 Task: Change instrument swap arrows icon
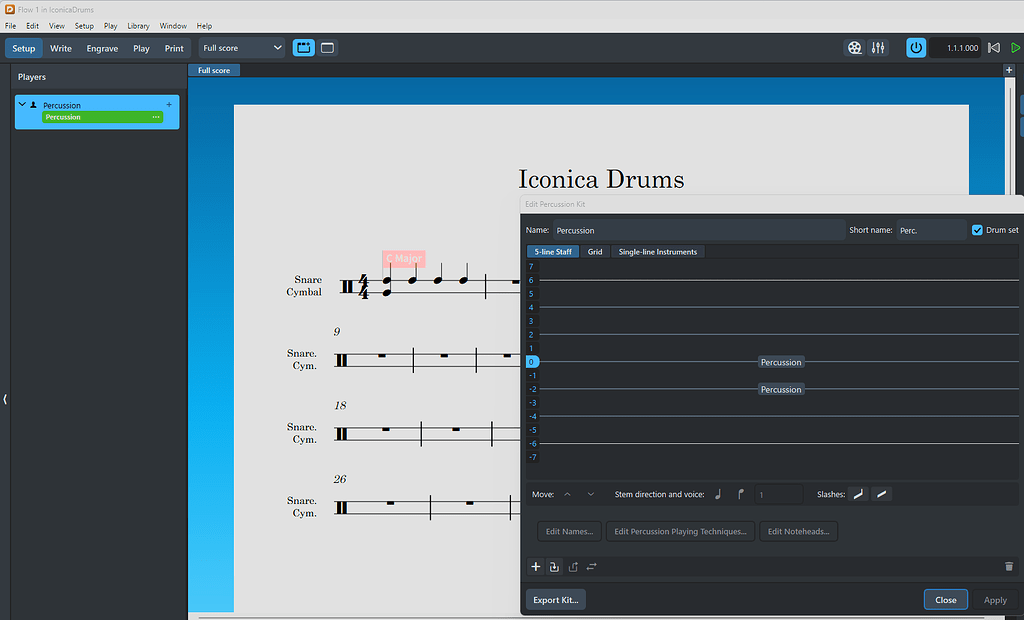(591, 566)
